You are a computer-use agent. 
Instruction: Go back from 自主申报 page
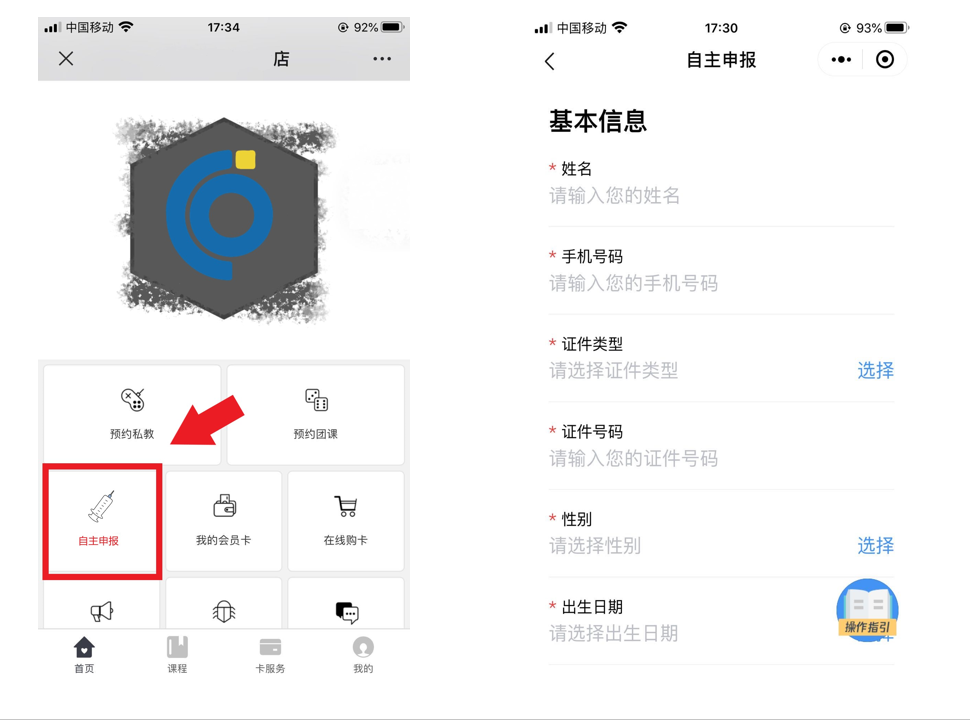[550, 61]
